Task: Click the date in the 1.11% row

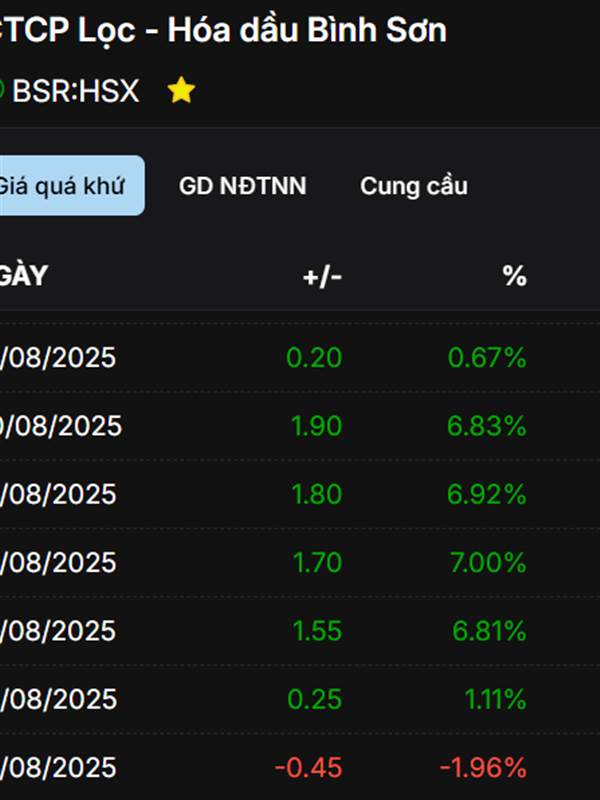Action: 58,699
